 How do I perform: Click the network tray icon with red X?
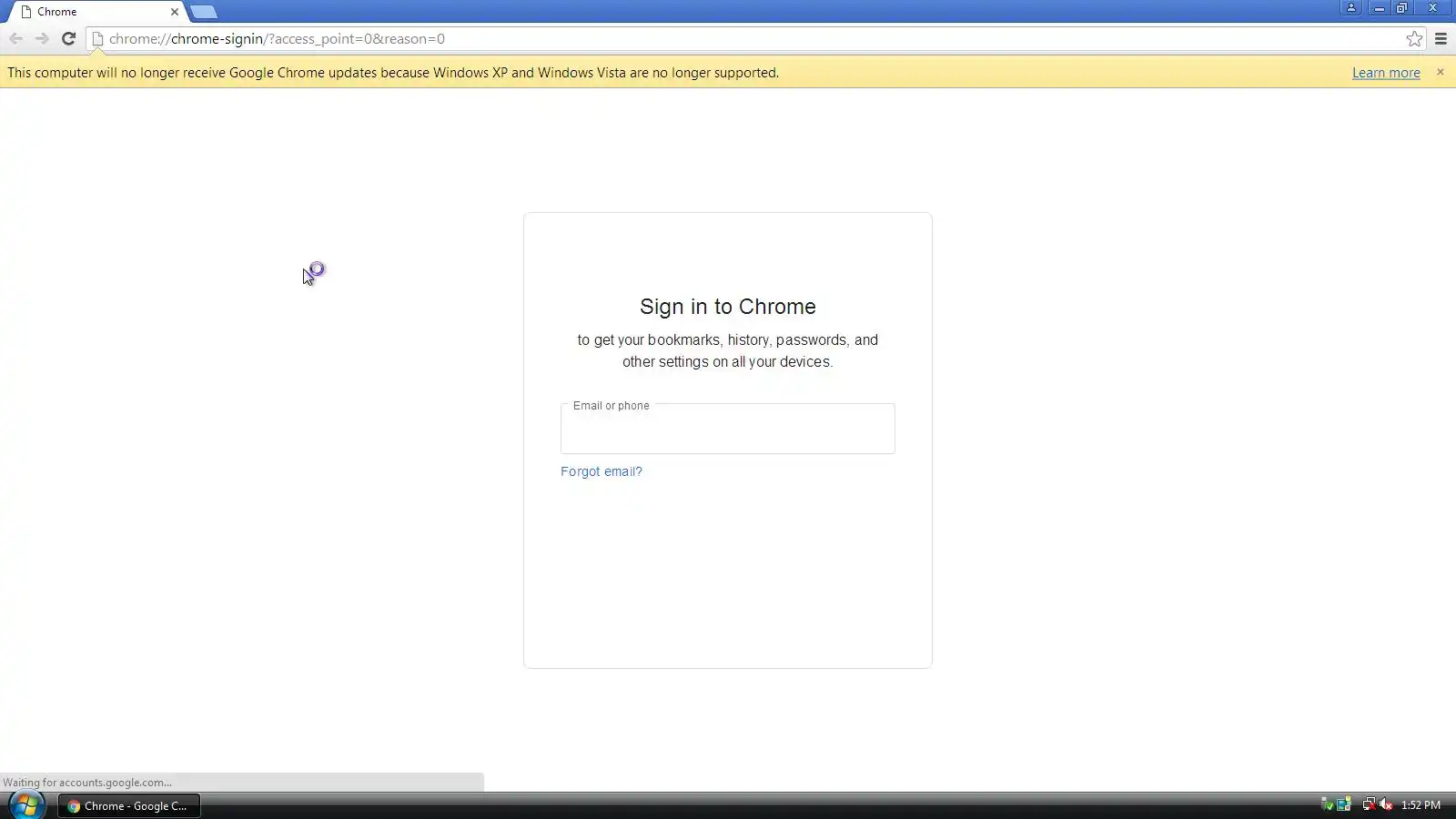[1369, 804]
